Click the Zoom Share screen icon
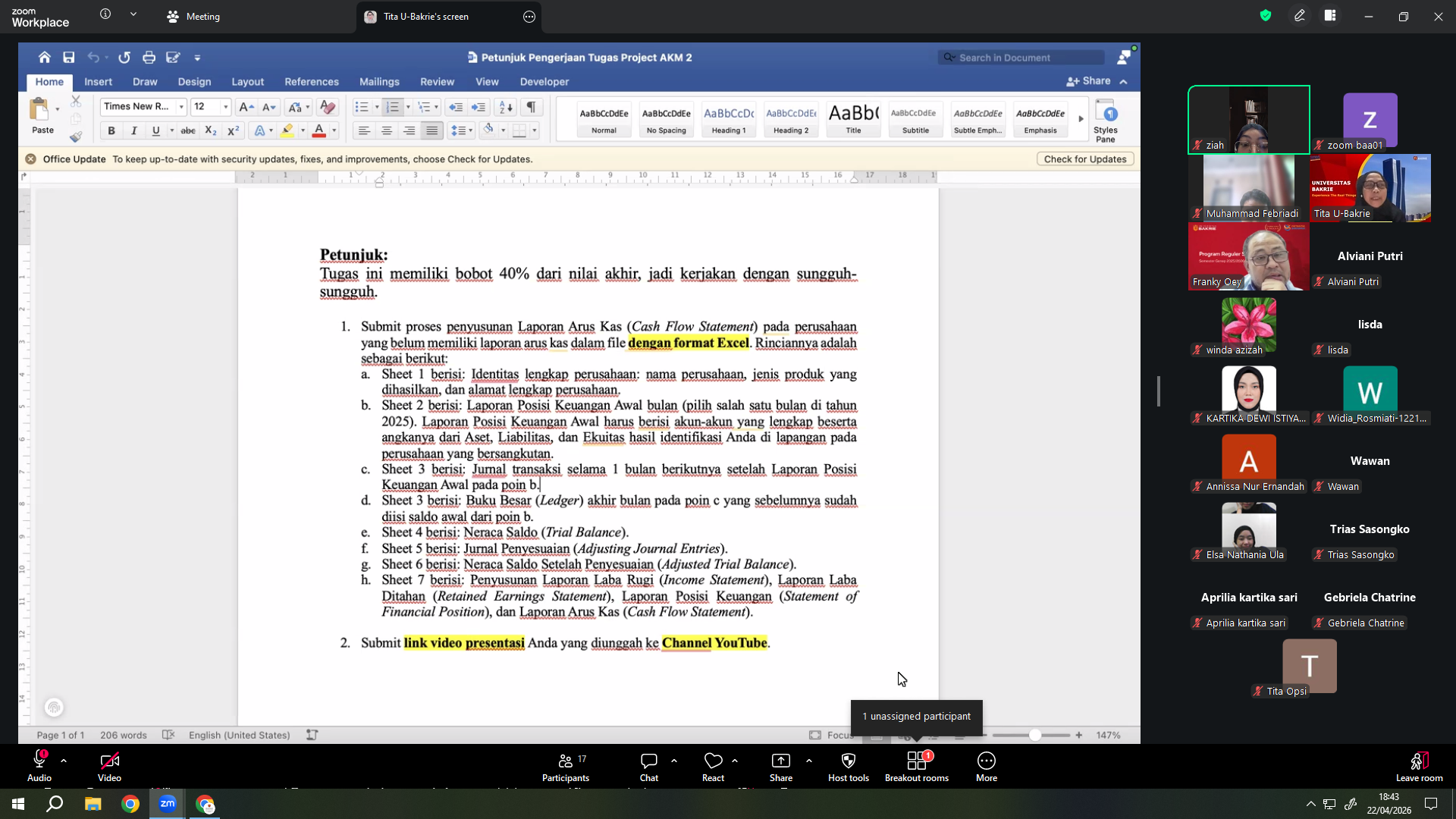 (x=781, y=767)
